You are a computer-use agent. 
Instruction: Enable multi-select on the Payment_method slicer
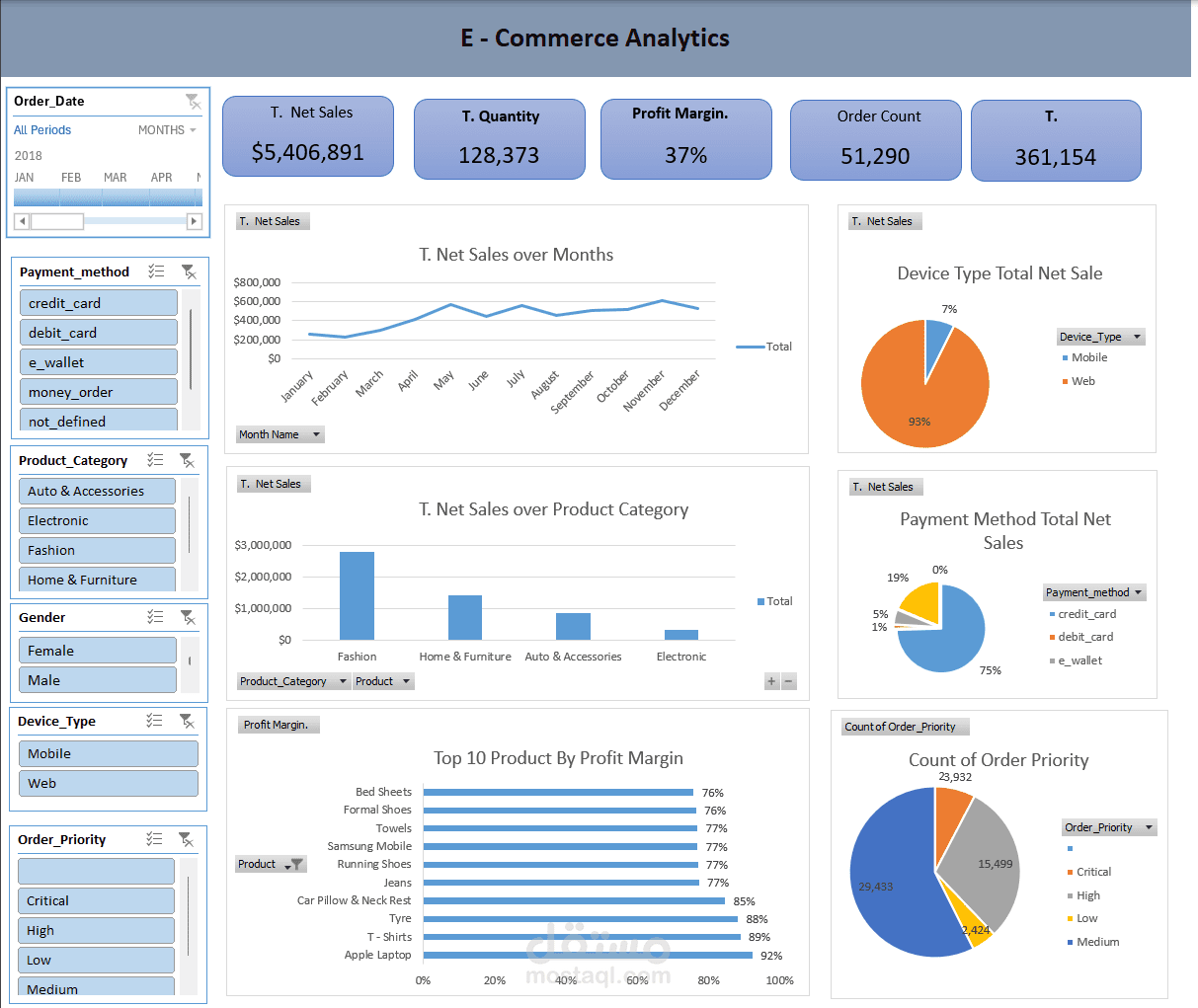155,271
